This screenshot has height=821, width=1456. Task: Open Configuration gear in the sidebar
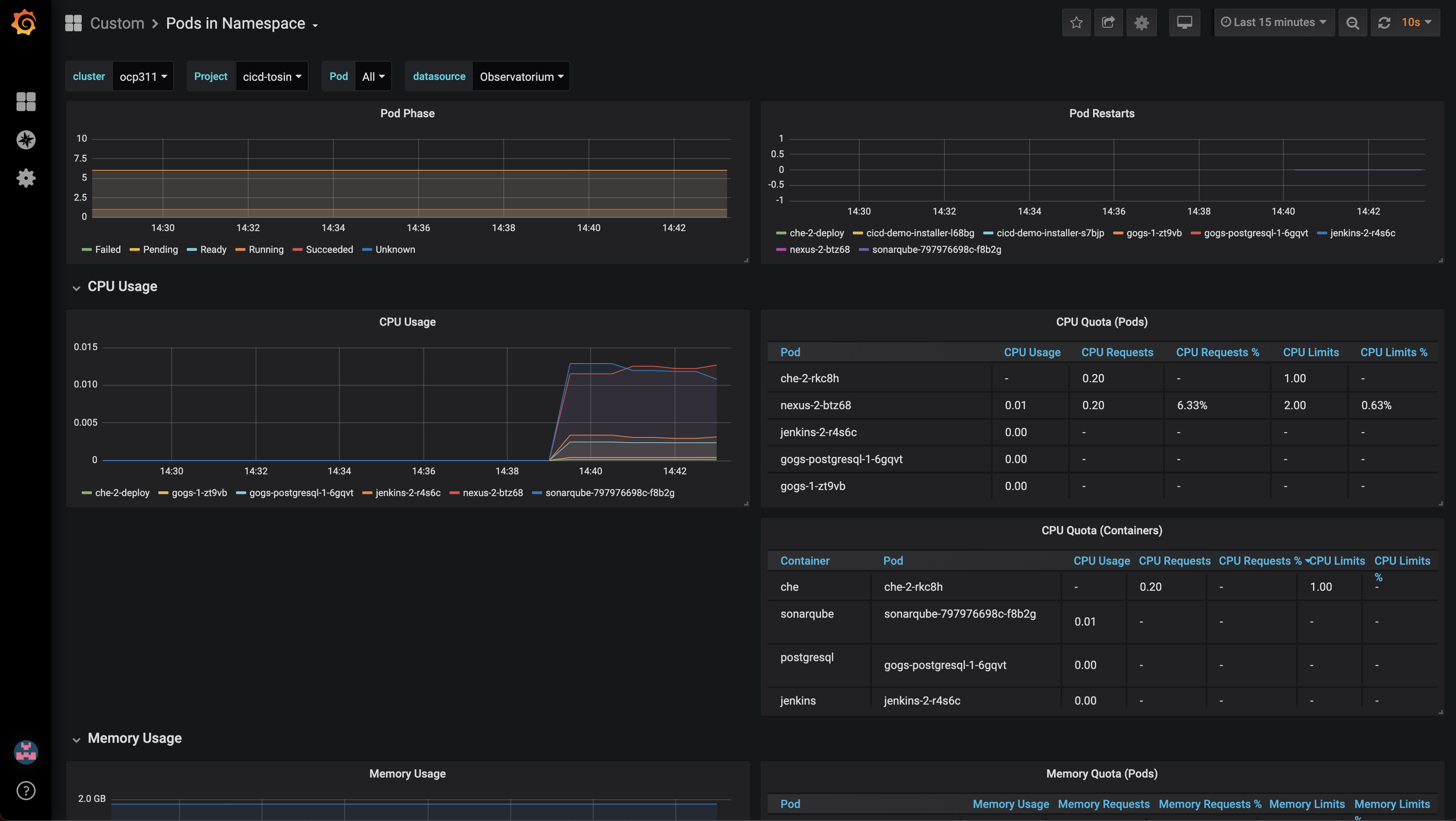coord(26,178)
